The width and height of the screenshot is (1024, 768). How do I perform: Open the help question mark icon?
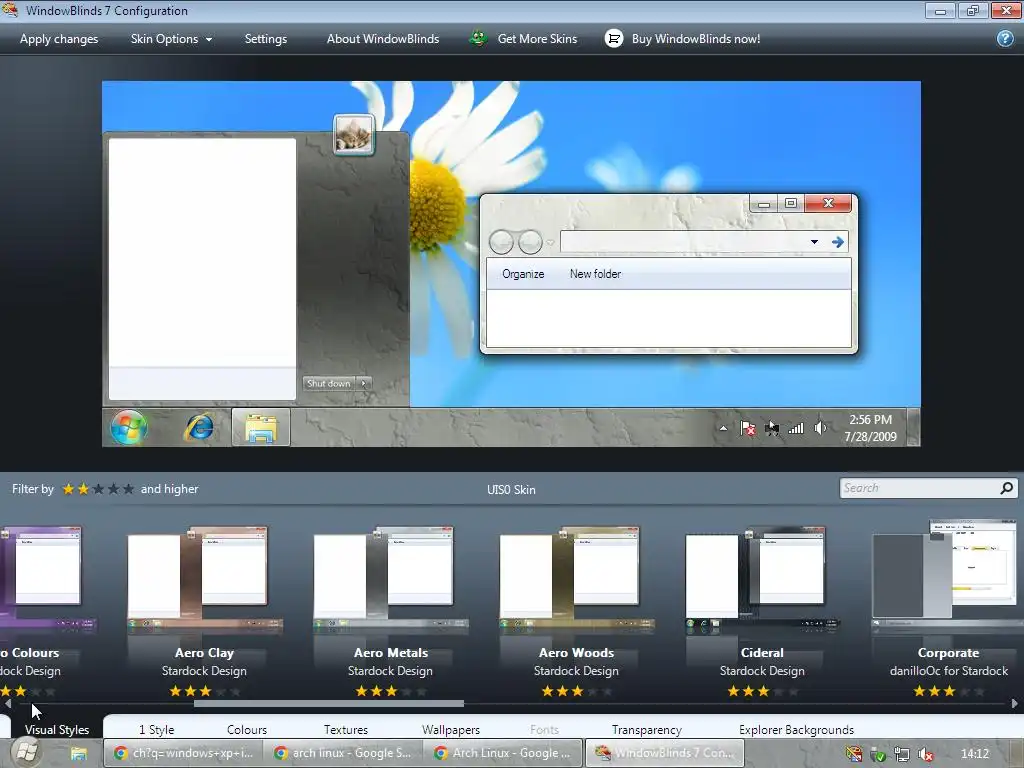[x=1005, y=39]
